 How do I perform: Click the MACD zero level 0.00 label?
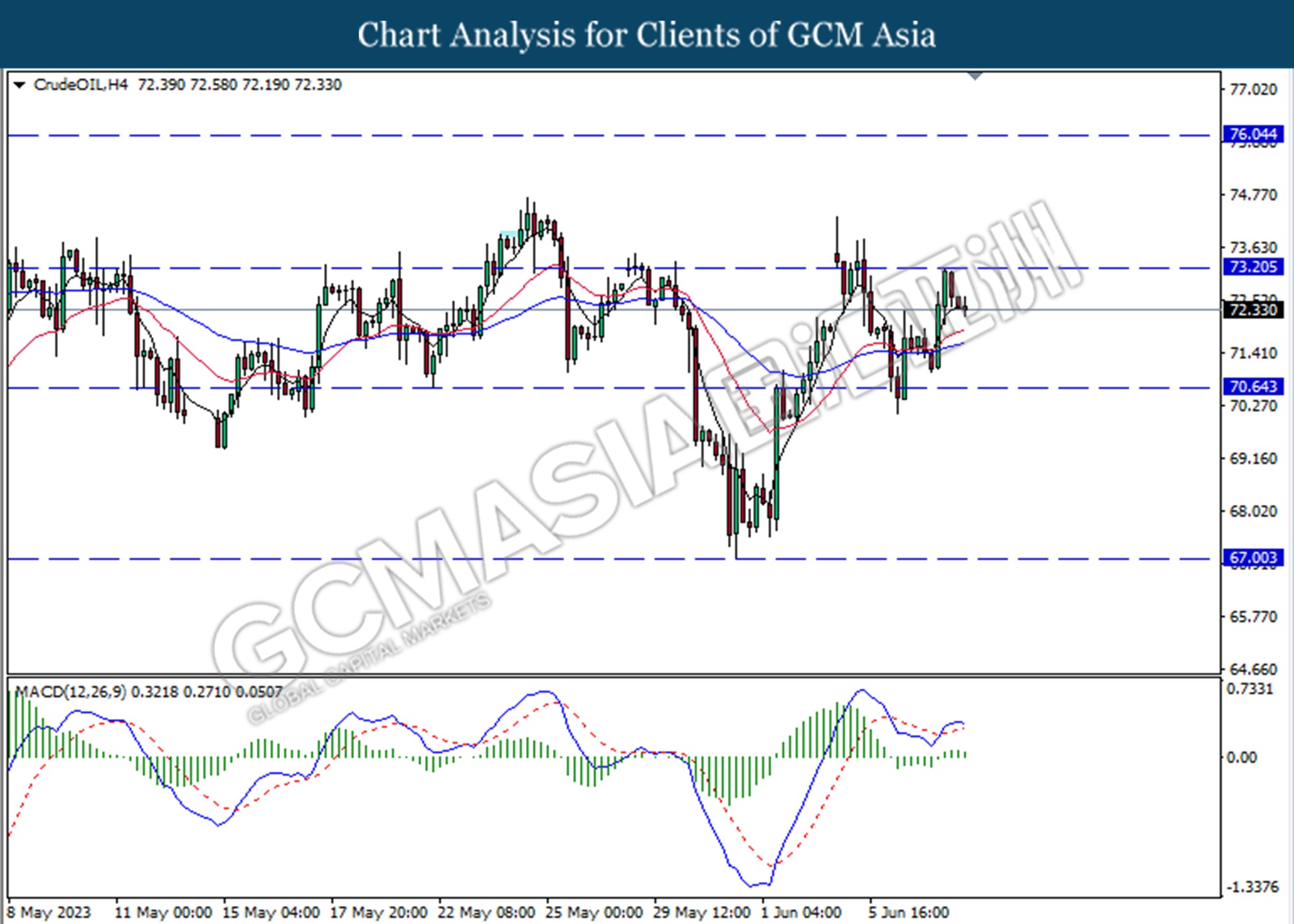pyautogui.click(x=1242, y=757)
